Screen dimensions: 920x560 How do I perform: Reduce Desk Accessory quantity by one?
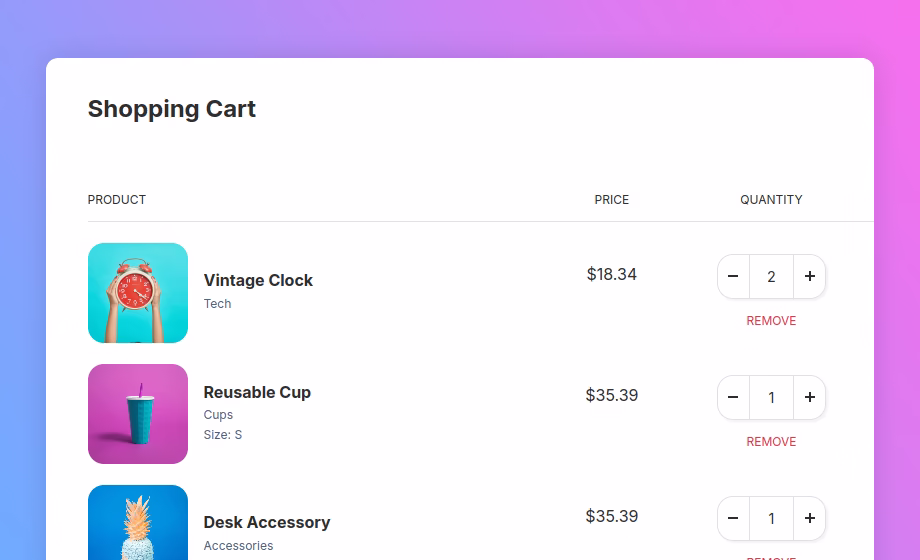[733, 518]
